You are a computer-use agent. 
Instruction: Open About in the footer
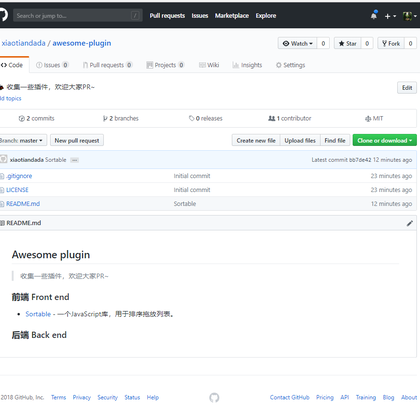[x=409, y=397]
